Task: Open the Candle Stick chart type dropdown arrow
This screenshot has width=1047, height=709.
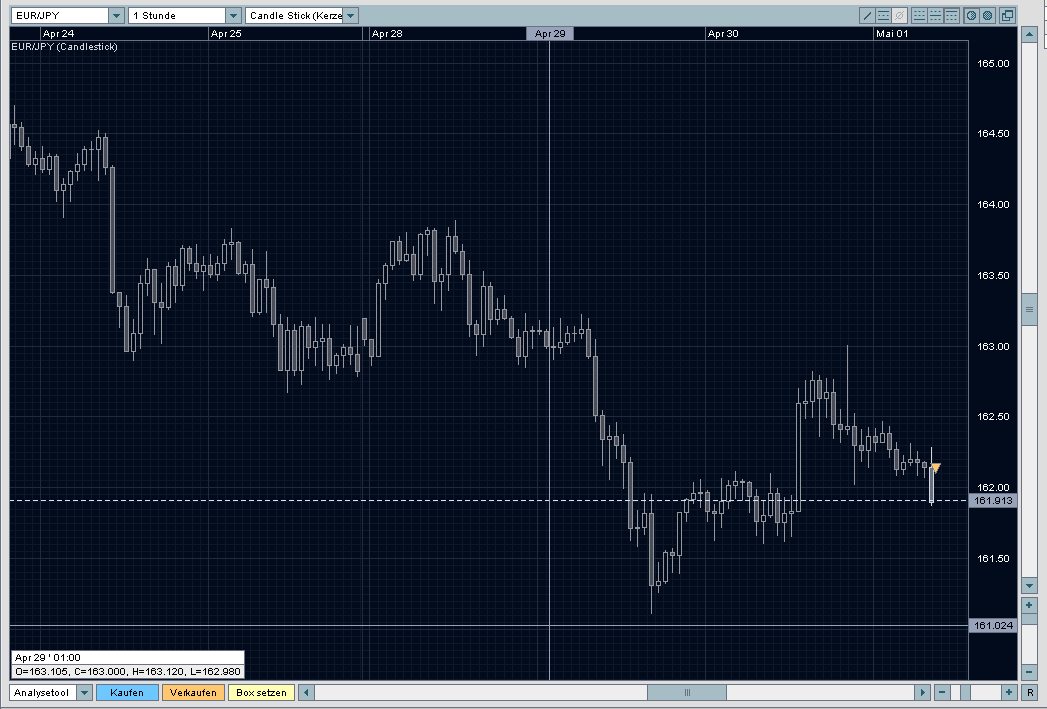Action: [351, 15]
